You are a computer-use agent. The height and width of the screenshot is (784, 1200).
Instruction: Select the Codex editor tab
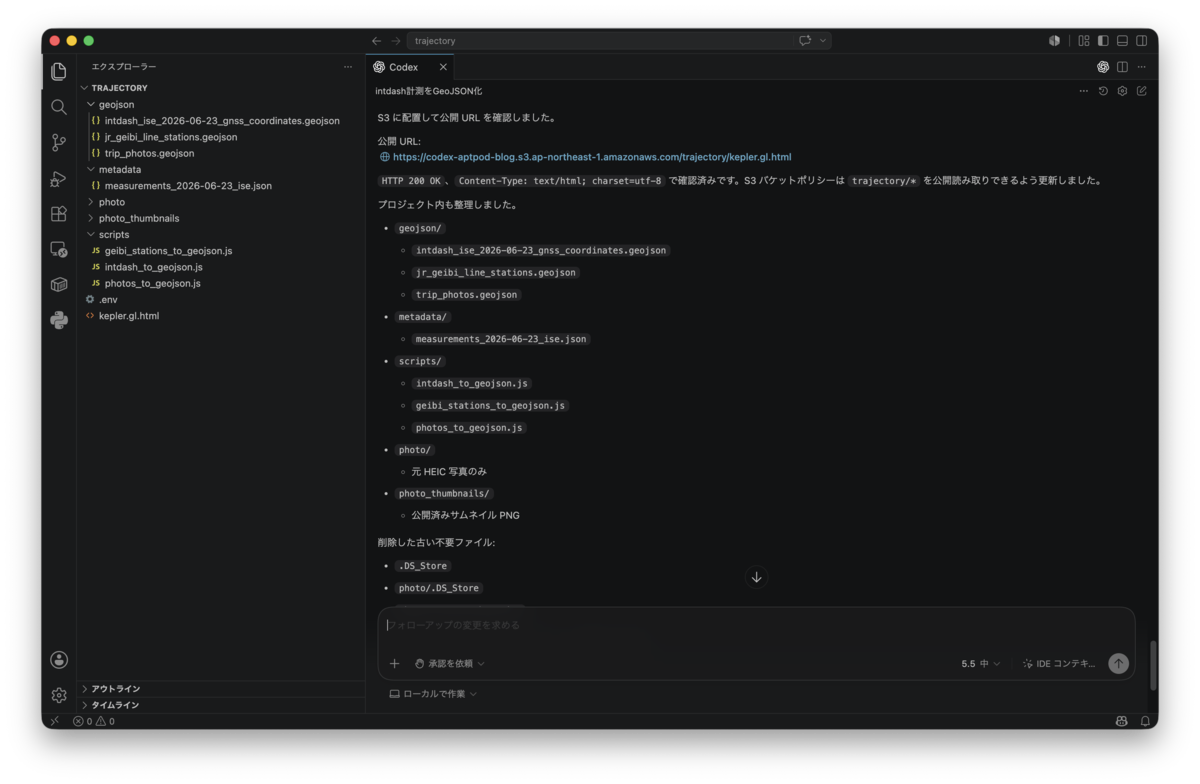coord(409,67)
